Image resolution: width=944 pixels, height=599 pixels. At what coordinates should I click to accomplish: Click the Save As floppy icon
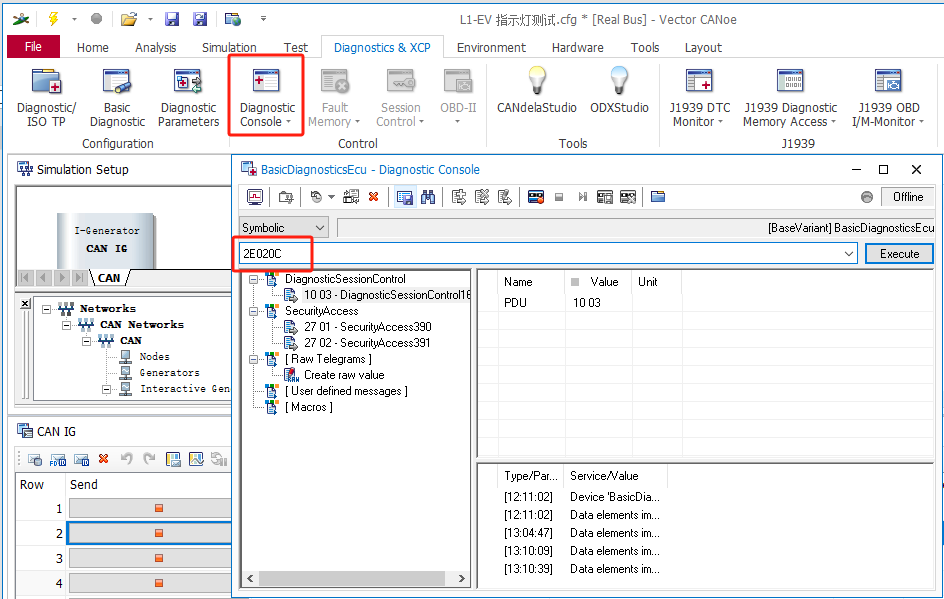click(x=200, y=19)
